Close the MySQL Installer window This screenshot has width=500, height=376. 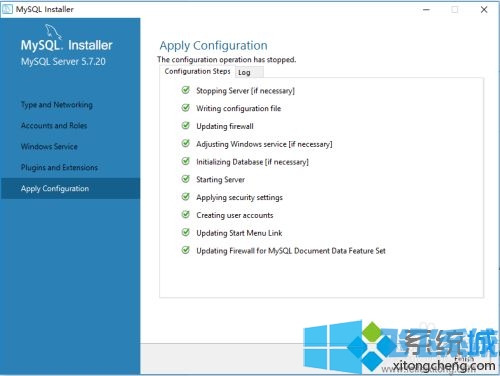click(484, 10)
